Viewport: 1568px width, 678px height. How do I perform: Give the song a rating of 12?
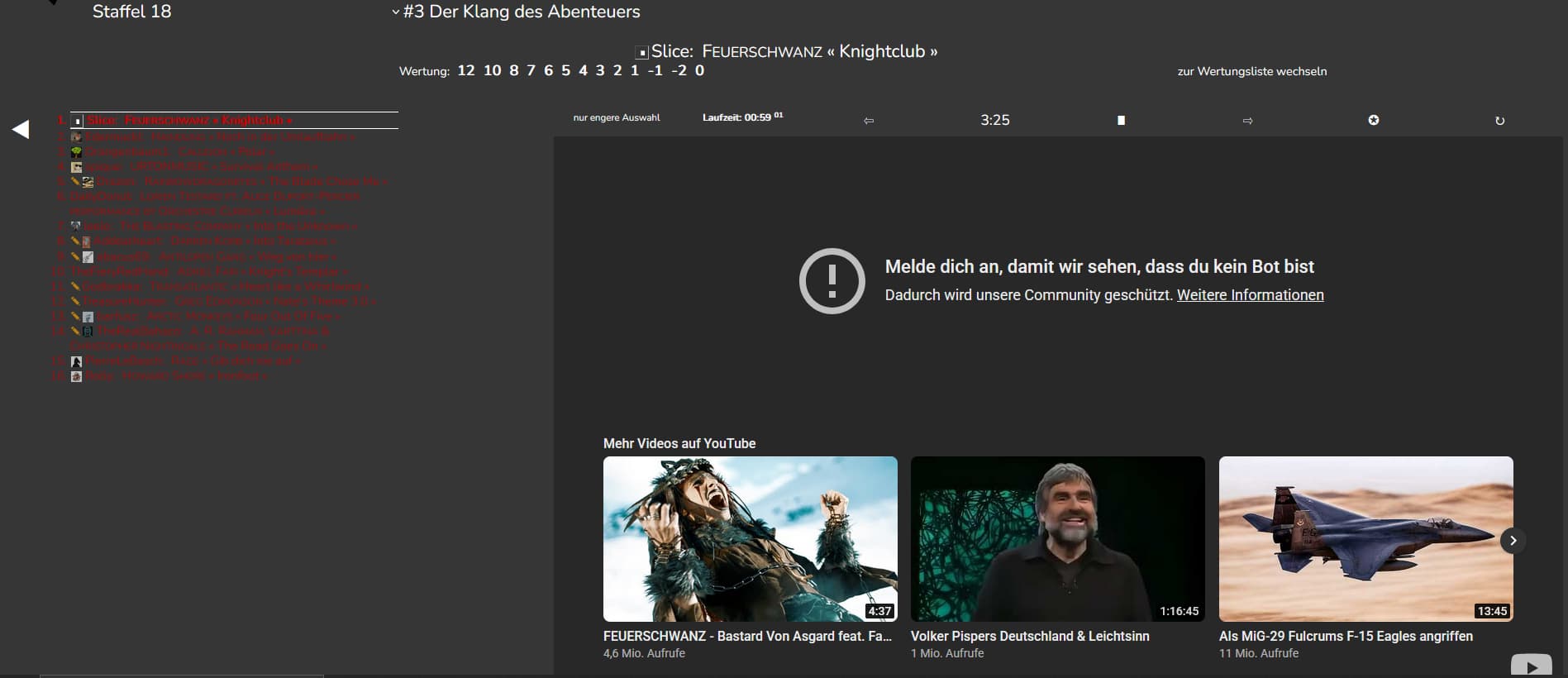click(466, 71)
